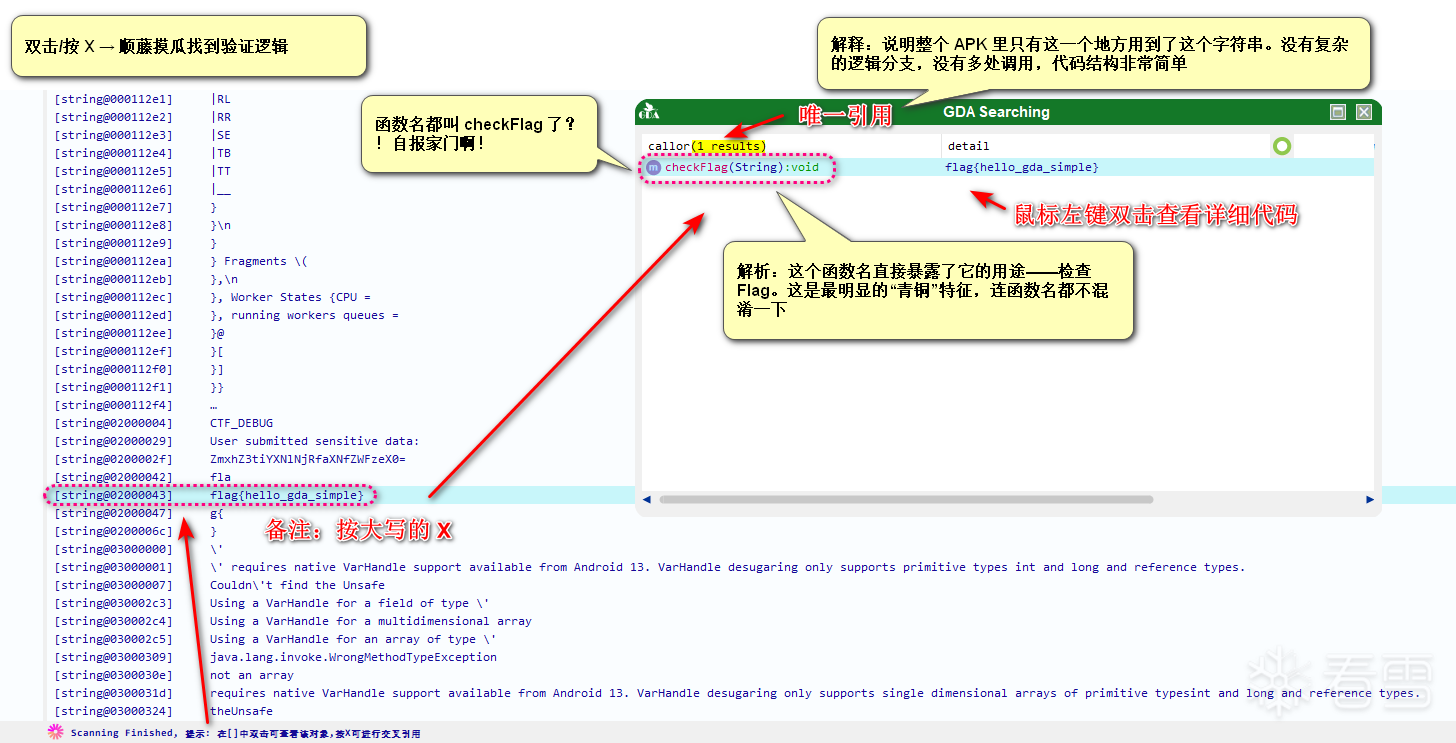1456x743 pixels.
Task: Select the Base64 string ZmxhZ3tiYXNlNjRfaXNfZWFzeX0=
Action: click(308, 459)
